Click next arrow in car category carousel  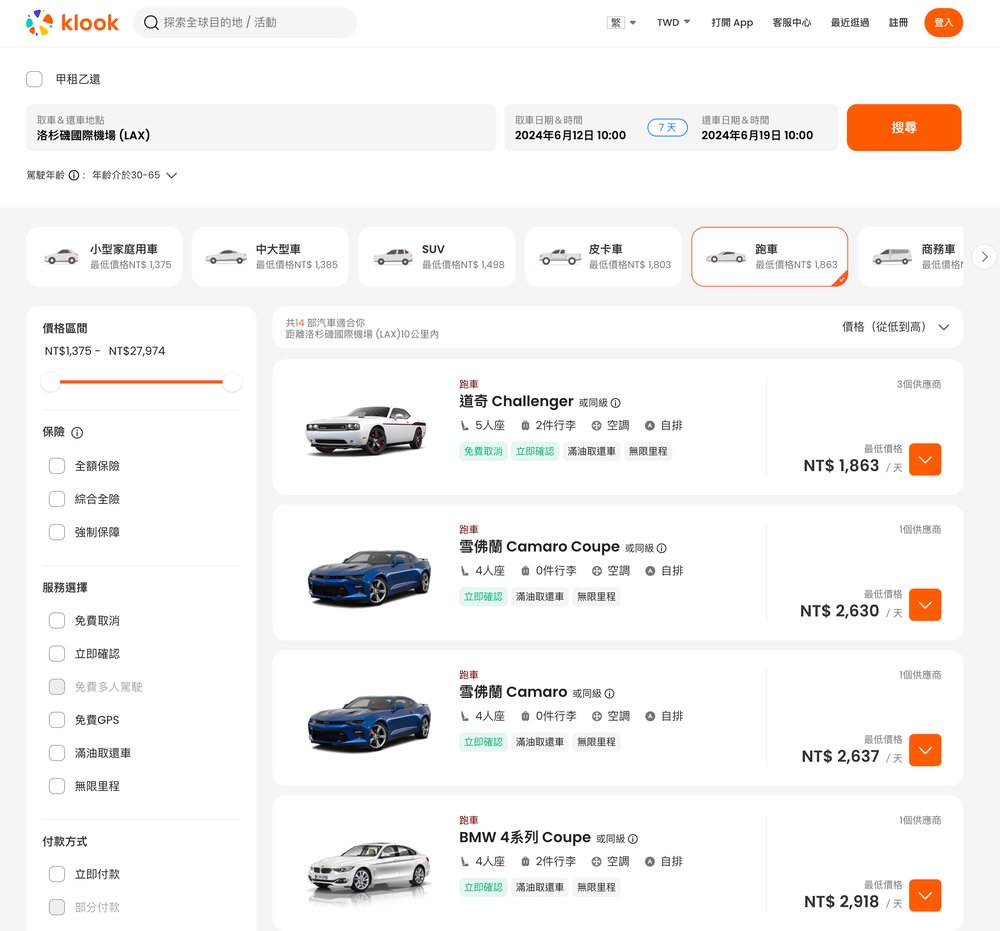pyautogui.click(x=984, y=257)
